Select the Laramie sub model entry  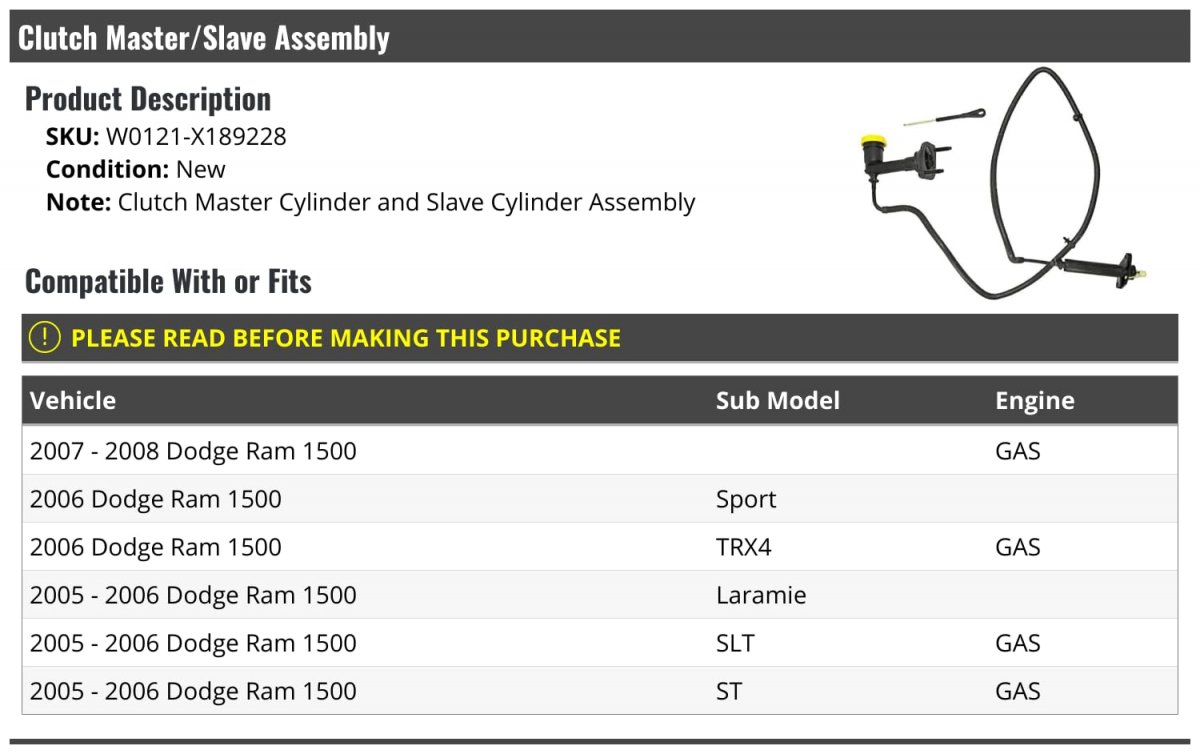(761, 595)
